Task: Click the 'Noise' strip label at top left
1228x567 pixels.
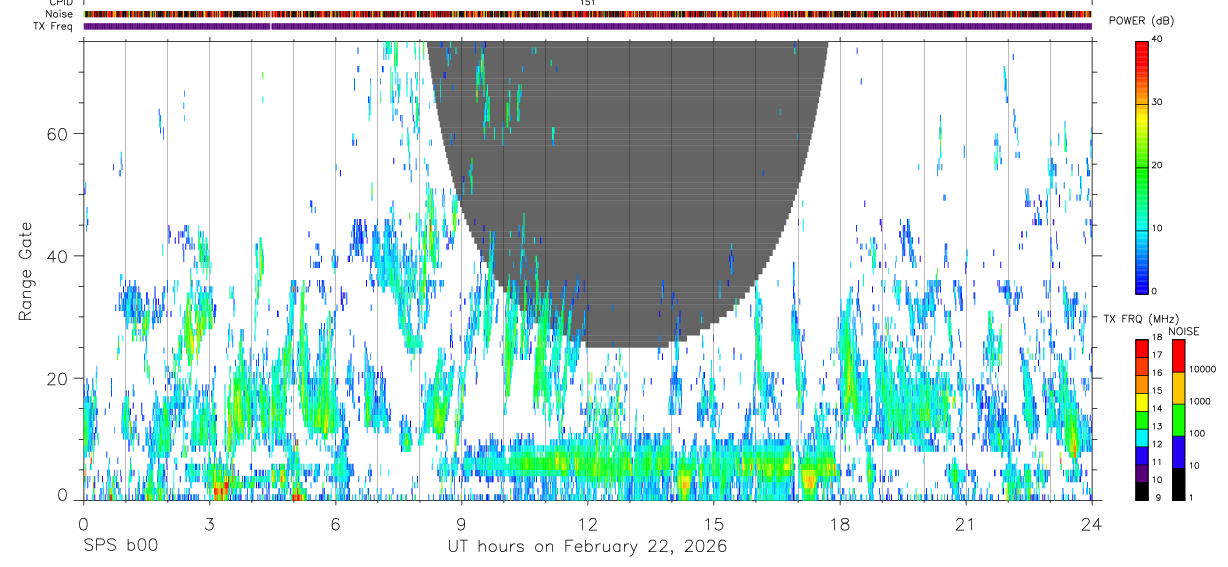Action: [x=58, y=15]
